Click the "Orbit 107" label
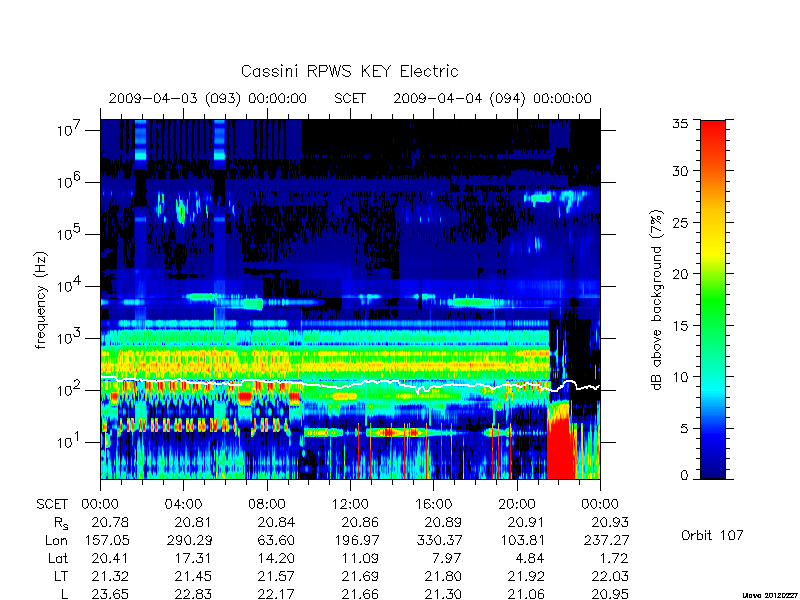Viewport: 800px width, 600px height. tap(712, 535)
